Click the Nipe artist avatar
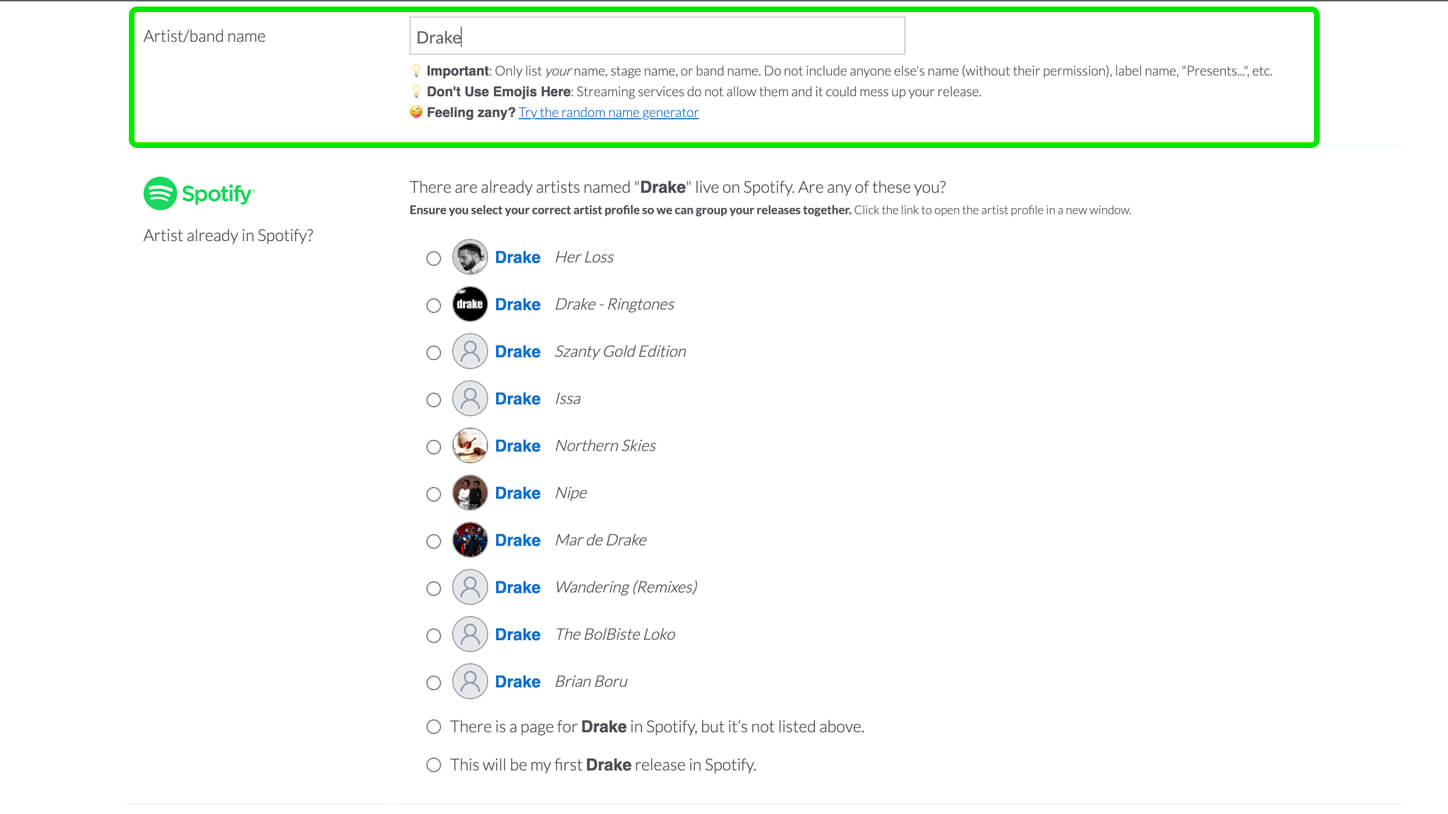The image size is (1448, 814). pyautogui.click(x=470, y=492)
